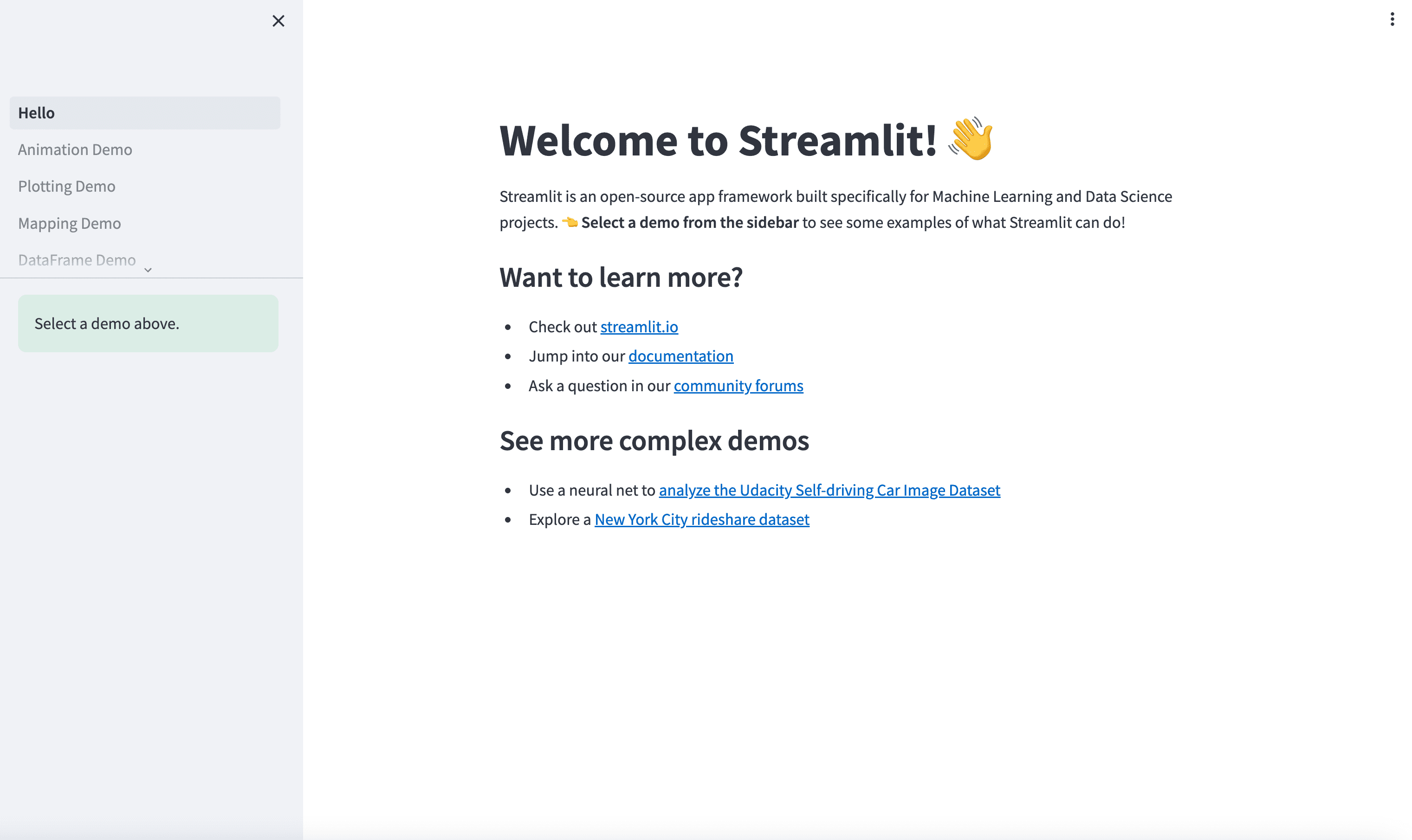Screen dimensions: 1412x840
Task: Switch to the Mapping Demo page
Action: pos(70,223)
